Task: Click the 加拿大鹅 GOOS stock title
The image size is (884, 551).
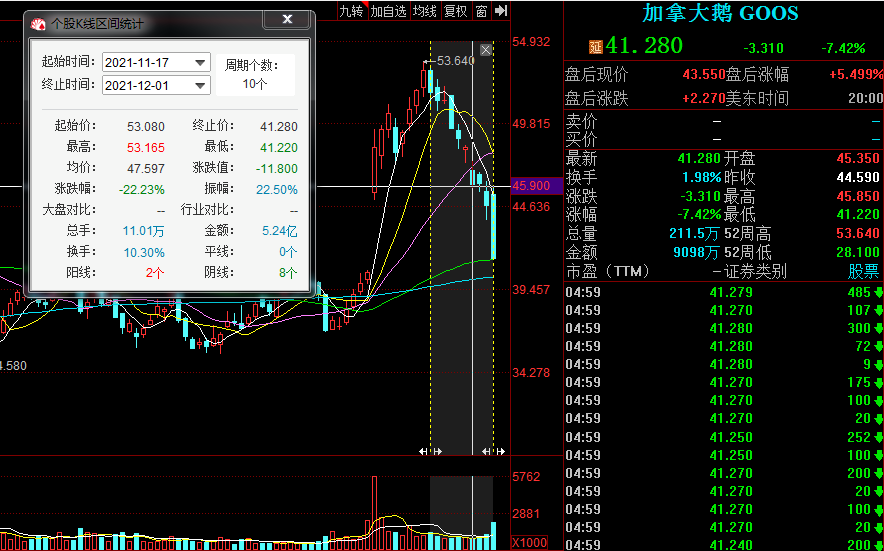Action: click(x=720, y=13)
